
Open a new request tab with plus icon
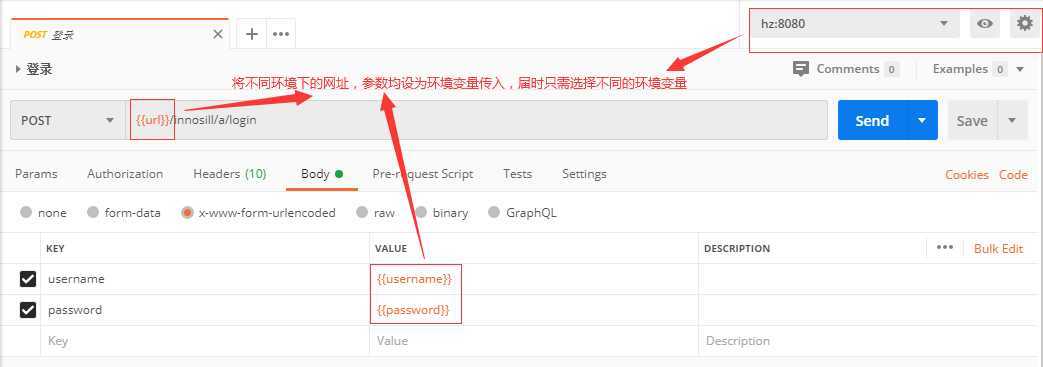[x=251, y=34]
